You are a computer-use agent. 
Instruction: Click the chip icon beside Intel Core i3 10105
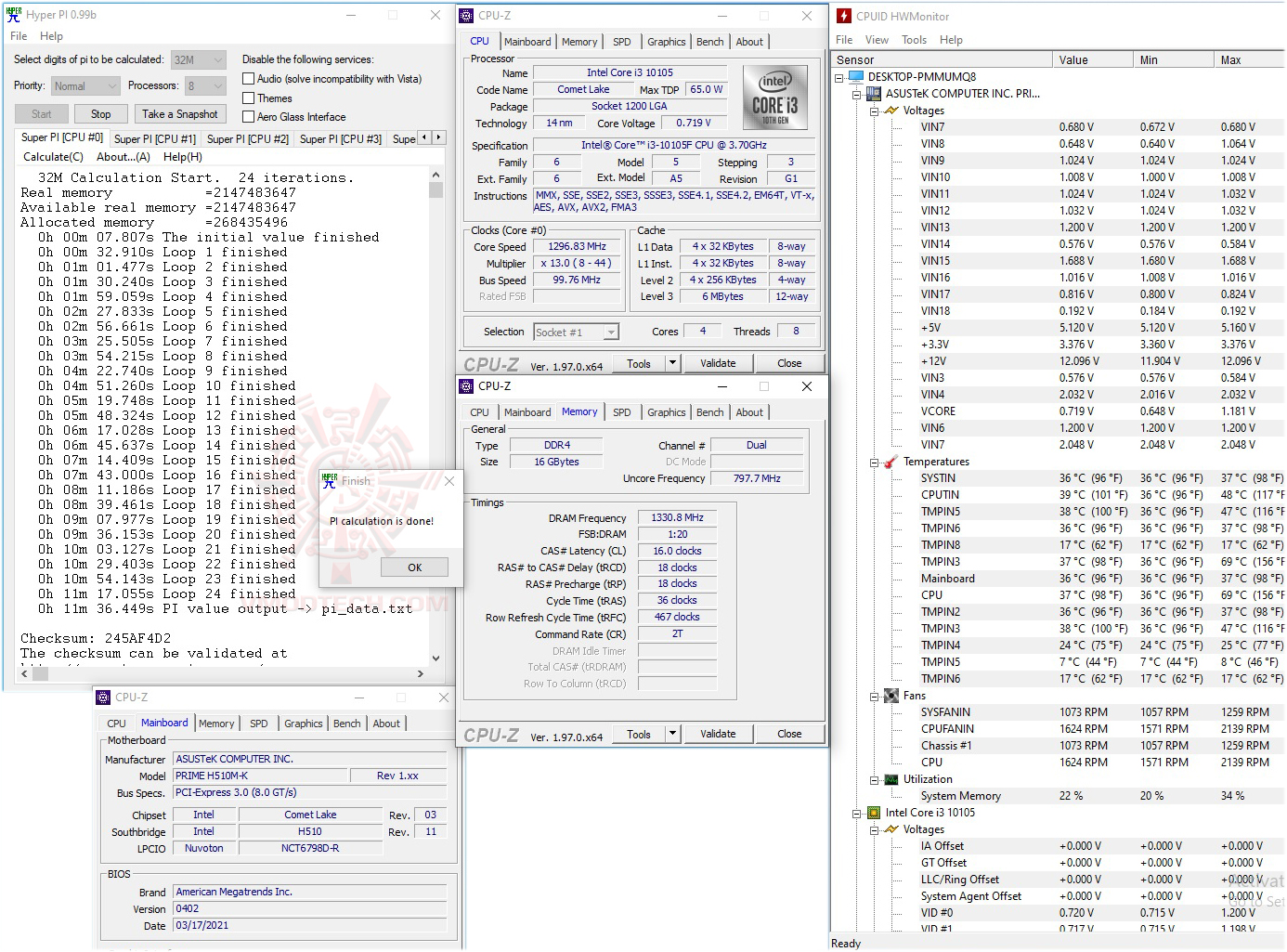(874, 813)
